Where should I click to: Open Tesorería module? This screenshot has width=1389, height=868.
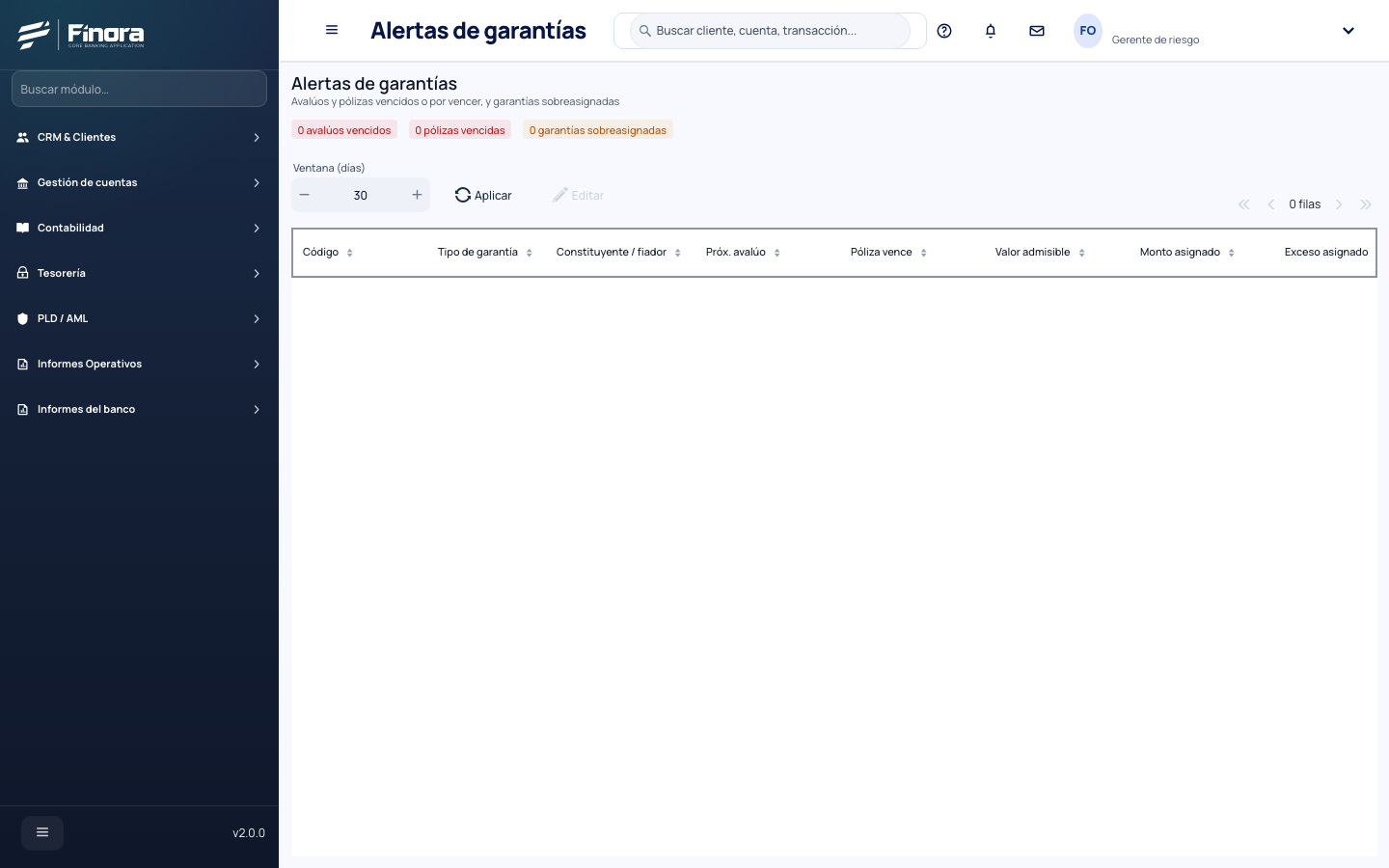[139, 273]
